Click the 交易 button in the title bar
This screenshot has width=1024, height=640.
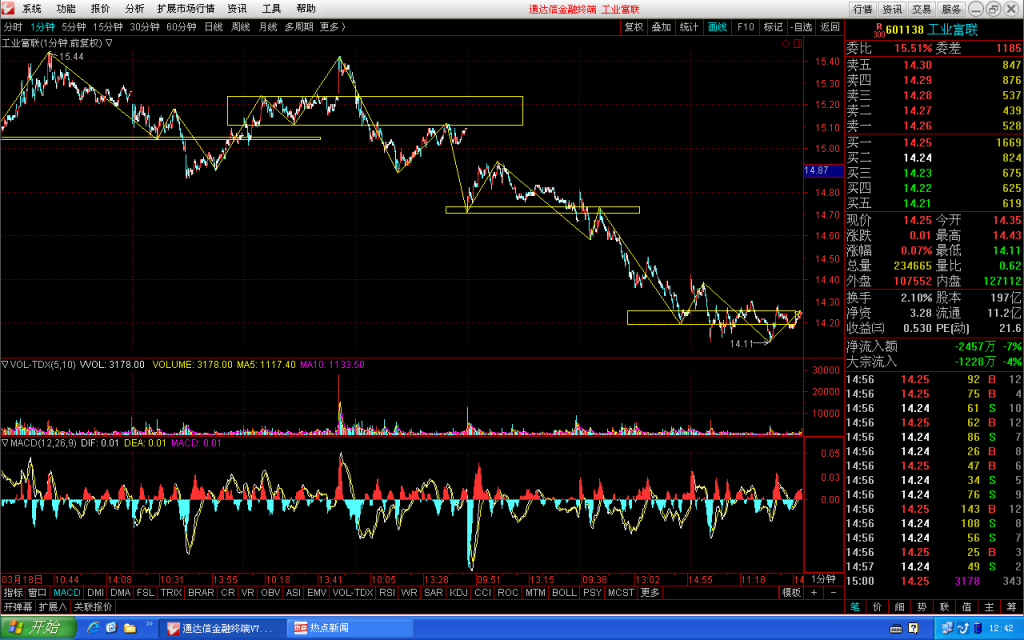pyautogui.click(x=921, y=8)
